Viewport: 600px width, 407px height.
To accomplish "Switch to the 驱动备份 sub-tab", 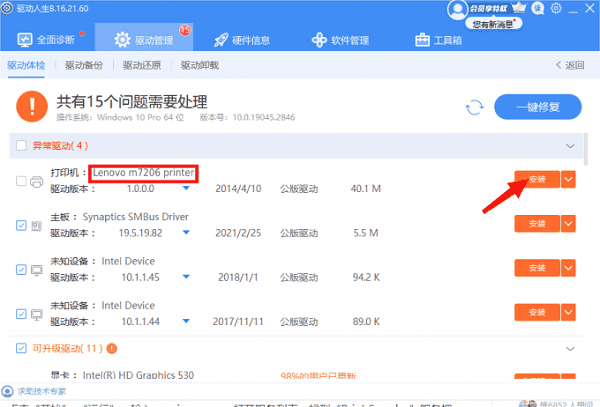I will point(84,66).
